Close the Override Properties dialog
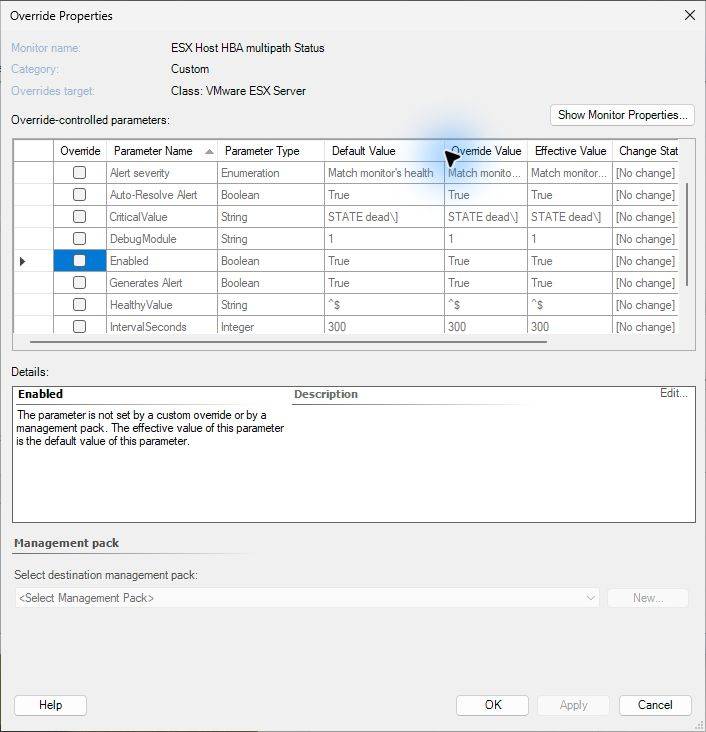This screenshot has height=732, width=706. (690, 15)
